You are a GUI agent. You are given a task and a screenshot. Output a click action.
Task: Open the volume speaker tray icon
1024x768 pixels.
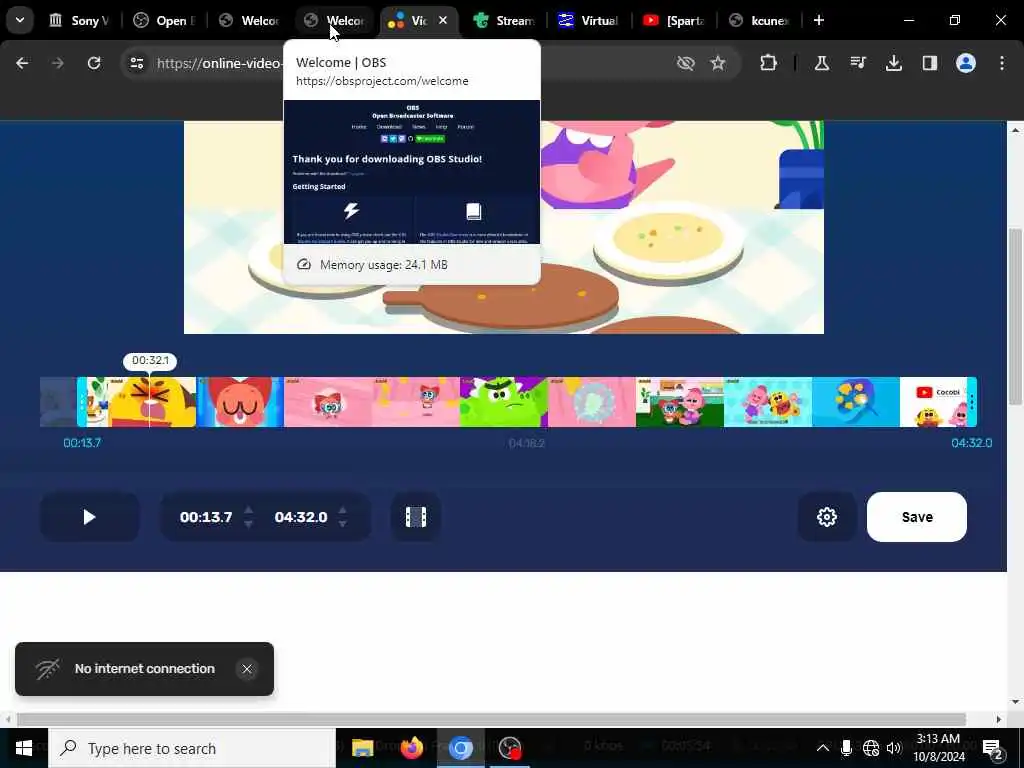[893, 748]
